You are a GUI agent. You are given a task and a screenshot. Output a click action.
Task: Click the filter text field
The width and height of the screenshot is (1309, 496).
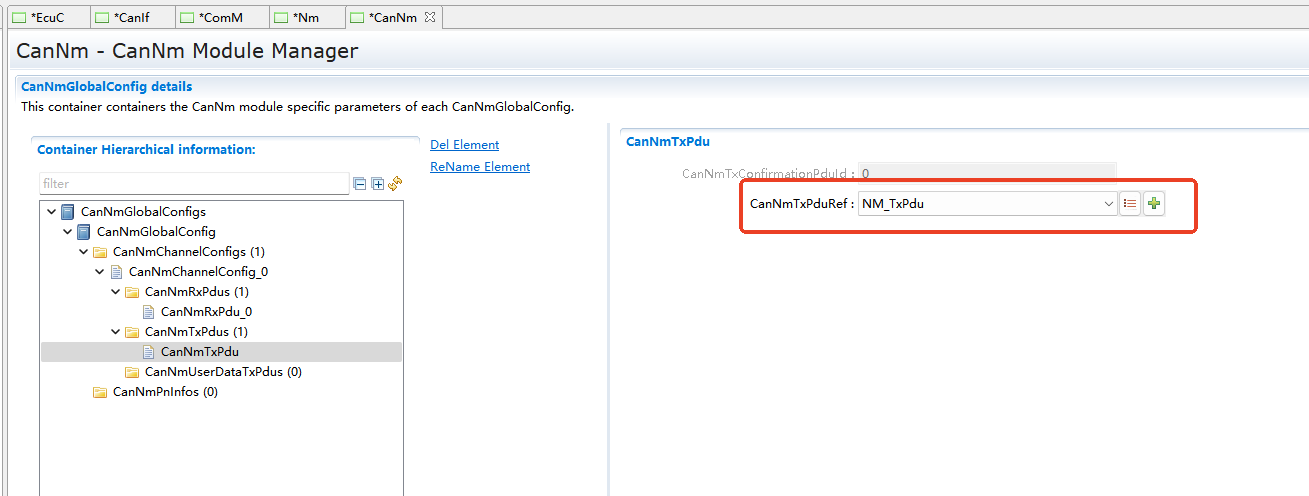[x=194, y=184]
